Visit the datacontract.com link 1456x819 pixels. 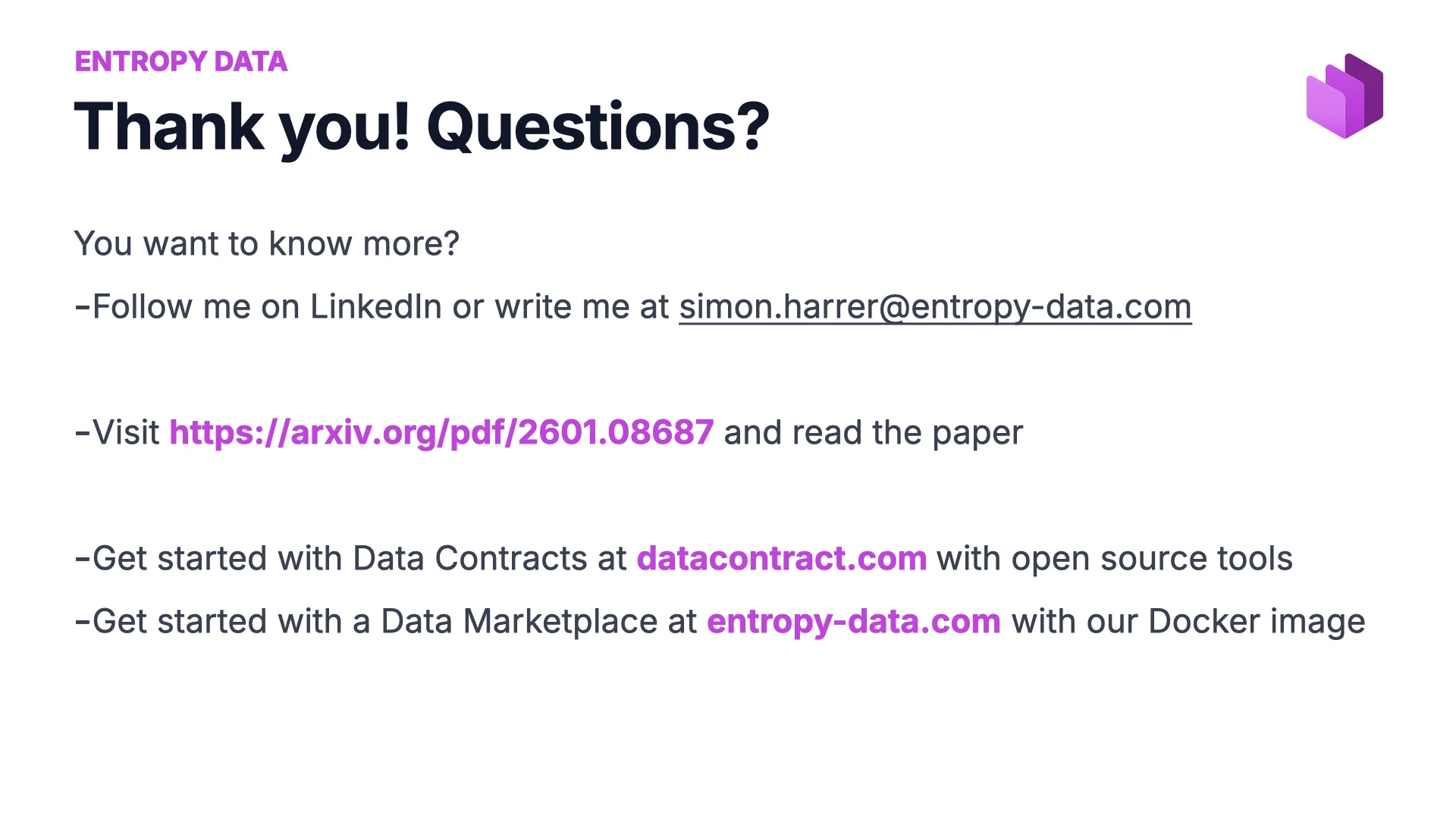[x=781, y=559]
